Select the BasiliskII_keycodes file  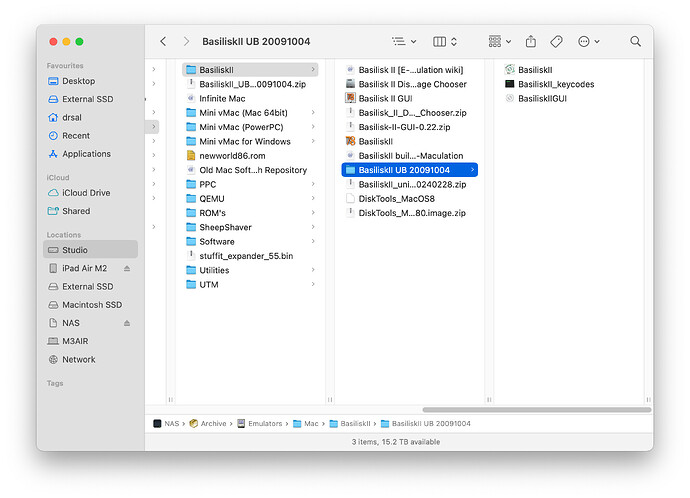[x=569, y=84]
